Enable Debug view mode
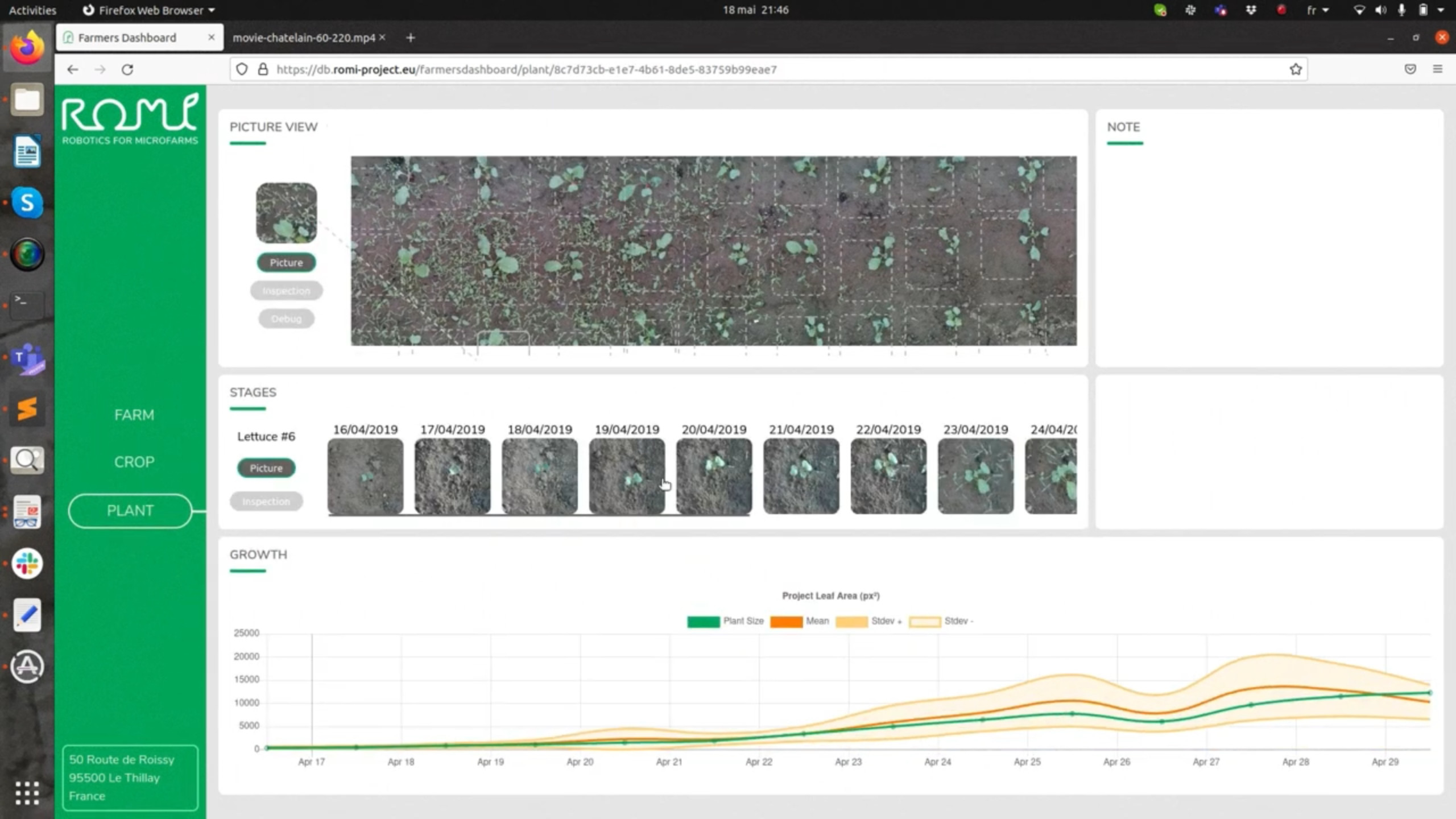Screen dimensions: 1456x819 [286, 318]
